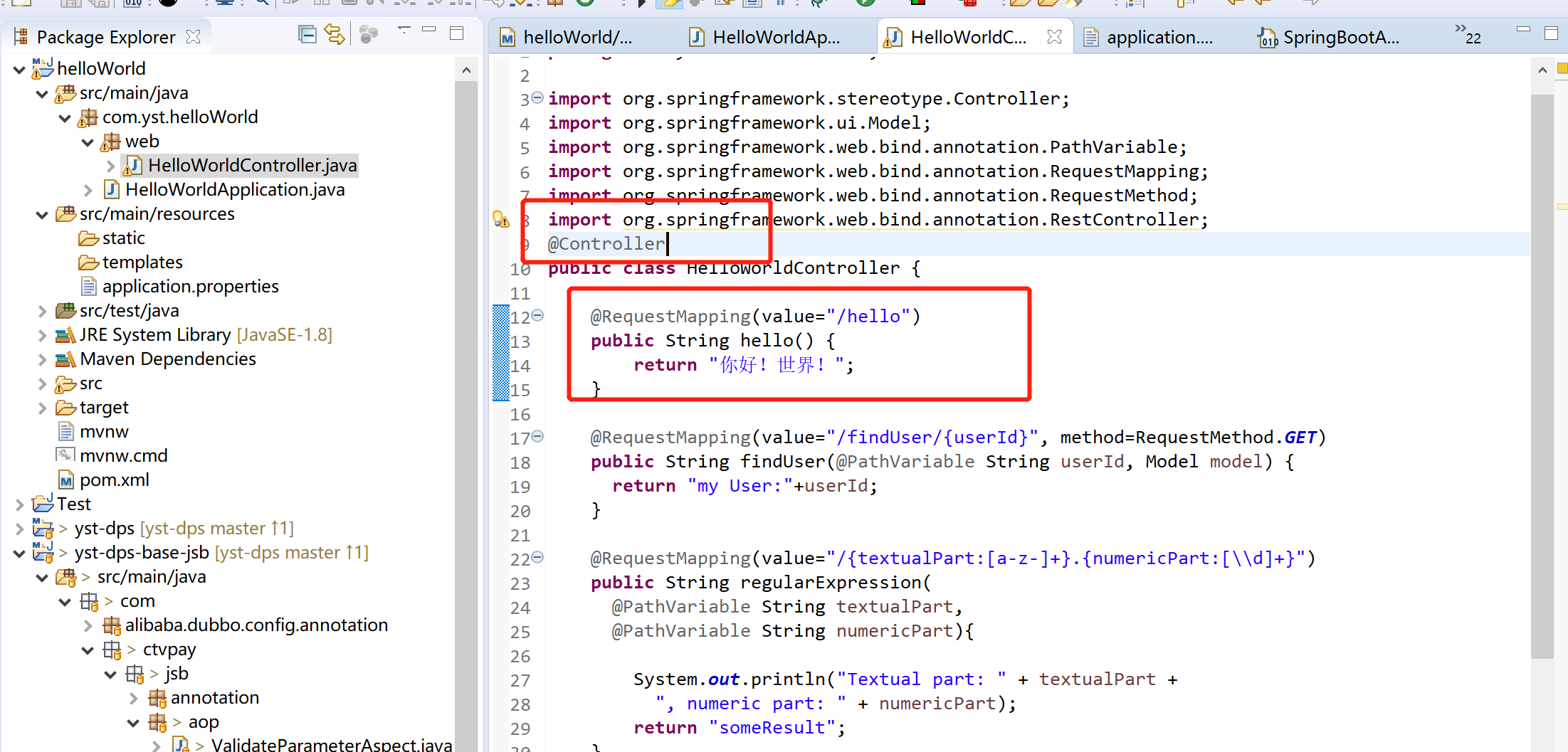This screenshot has height=752, width=1568.
Task: Collapse the ctvpay package node
Action: tap(88, 650)
